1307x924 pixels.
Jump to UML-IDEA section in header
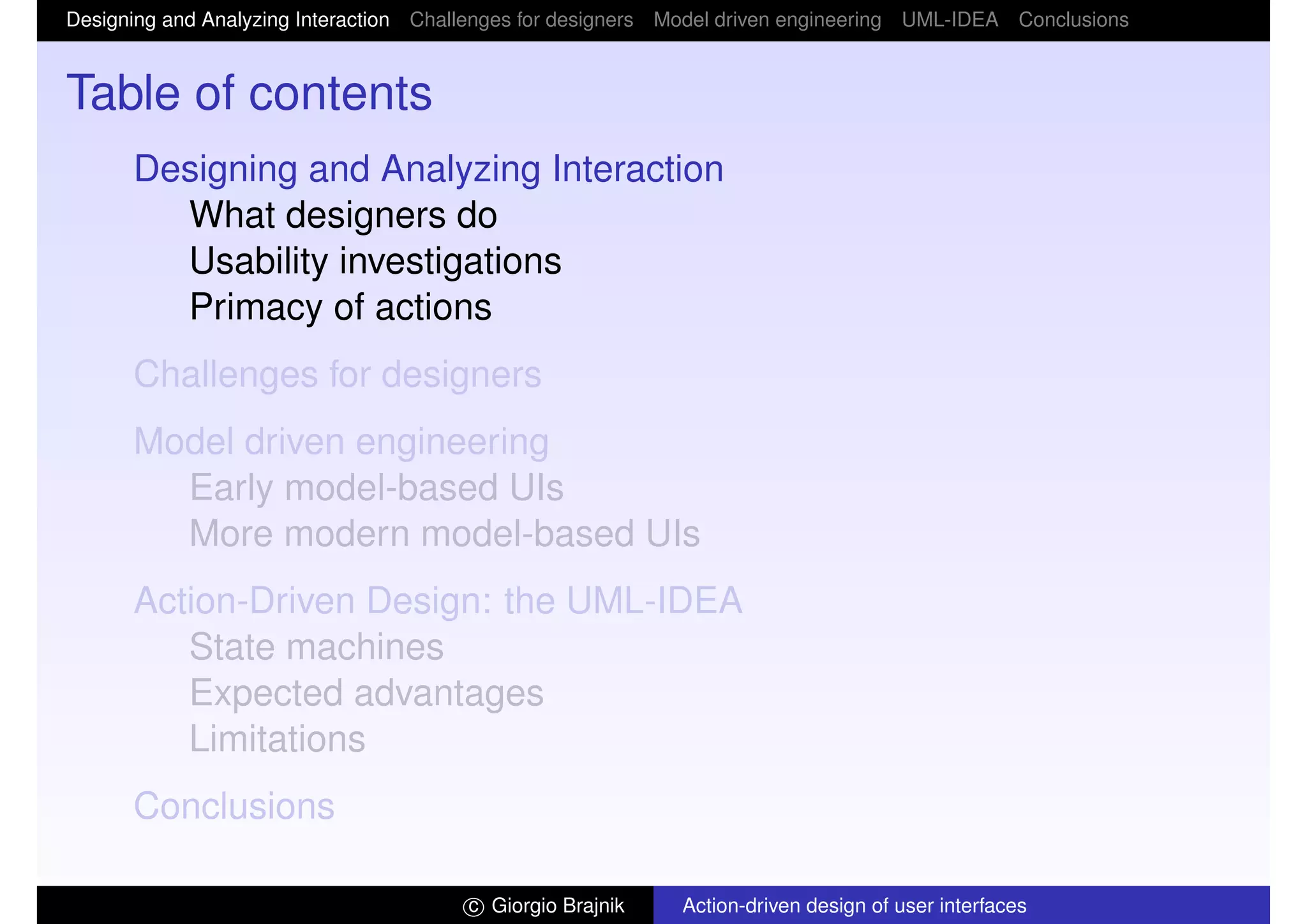point(949,20)
